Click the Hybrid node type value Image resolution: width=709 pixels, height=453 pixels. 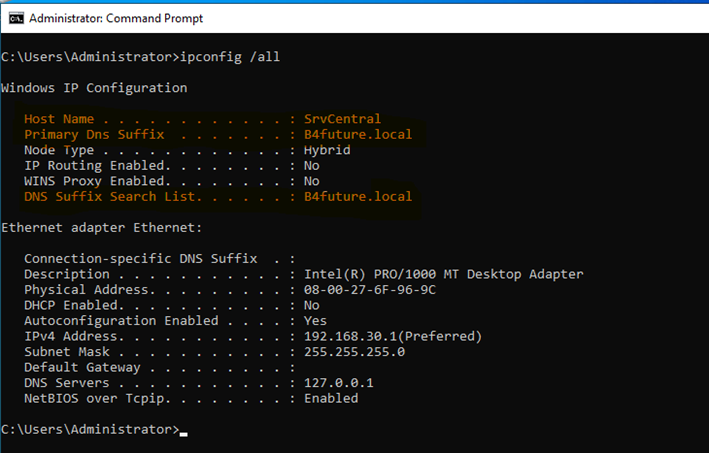(x=326, y=150)
